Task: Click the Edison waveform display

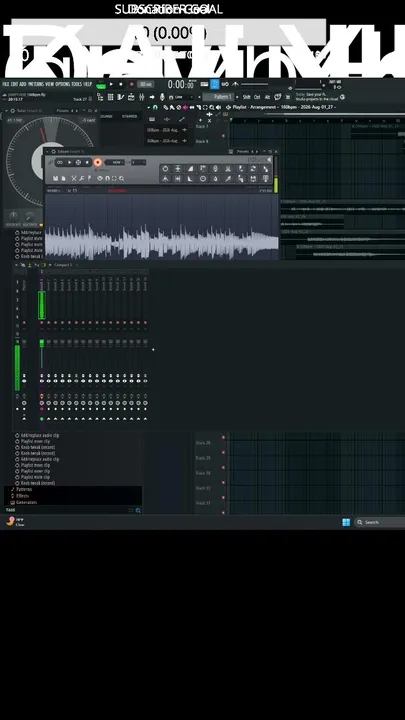Action: pos(161,226)
